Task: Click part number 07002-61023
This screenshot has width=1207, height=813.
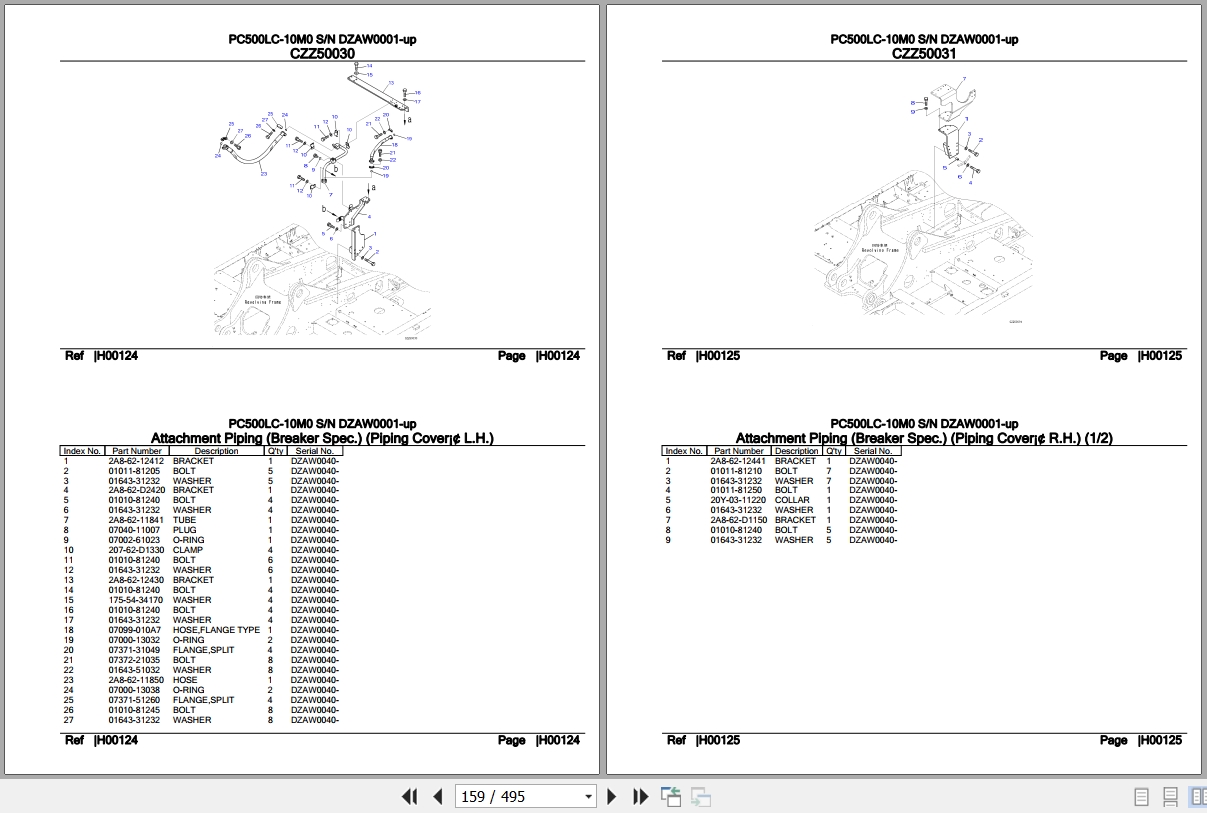Action: click(134, 540)
